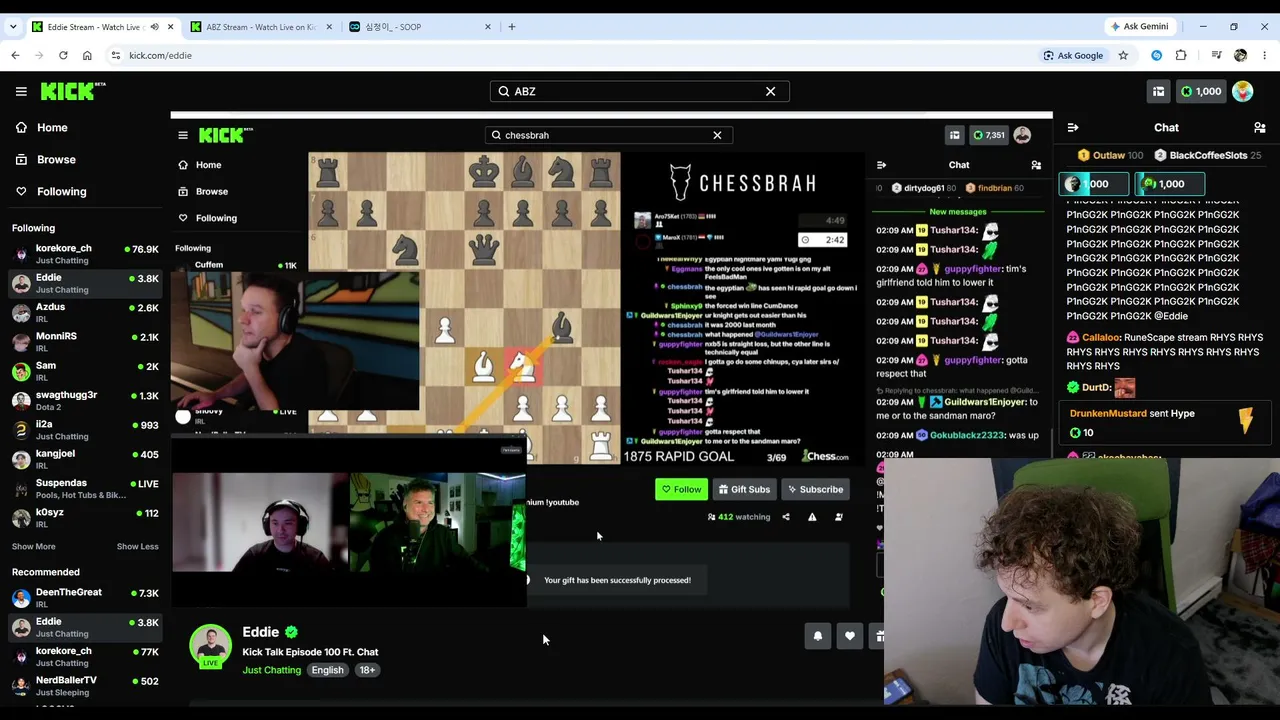Viewport: 1280px width, 720px height.
Task: Open NerdBallerTV in the Recommended list
Action: pos(85,686)
